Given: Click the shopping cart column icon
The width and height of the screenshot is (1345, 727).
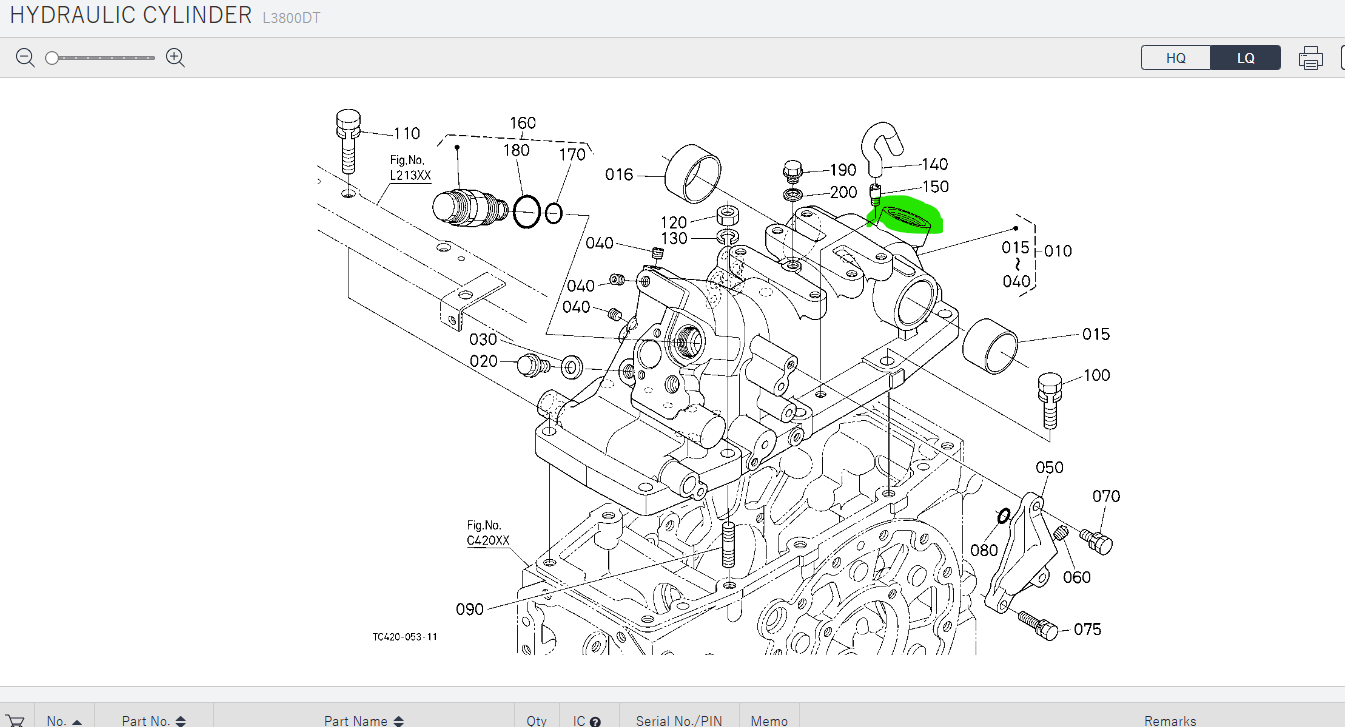Looking at the screenshot, I should click(x=16, y=720).
